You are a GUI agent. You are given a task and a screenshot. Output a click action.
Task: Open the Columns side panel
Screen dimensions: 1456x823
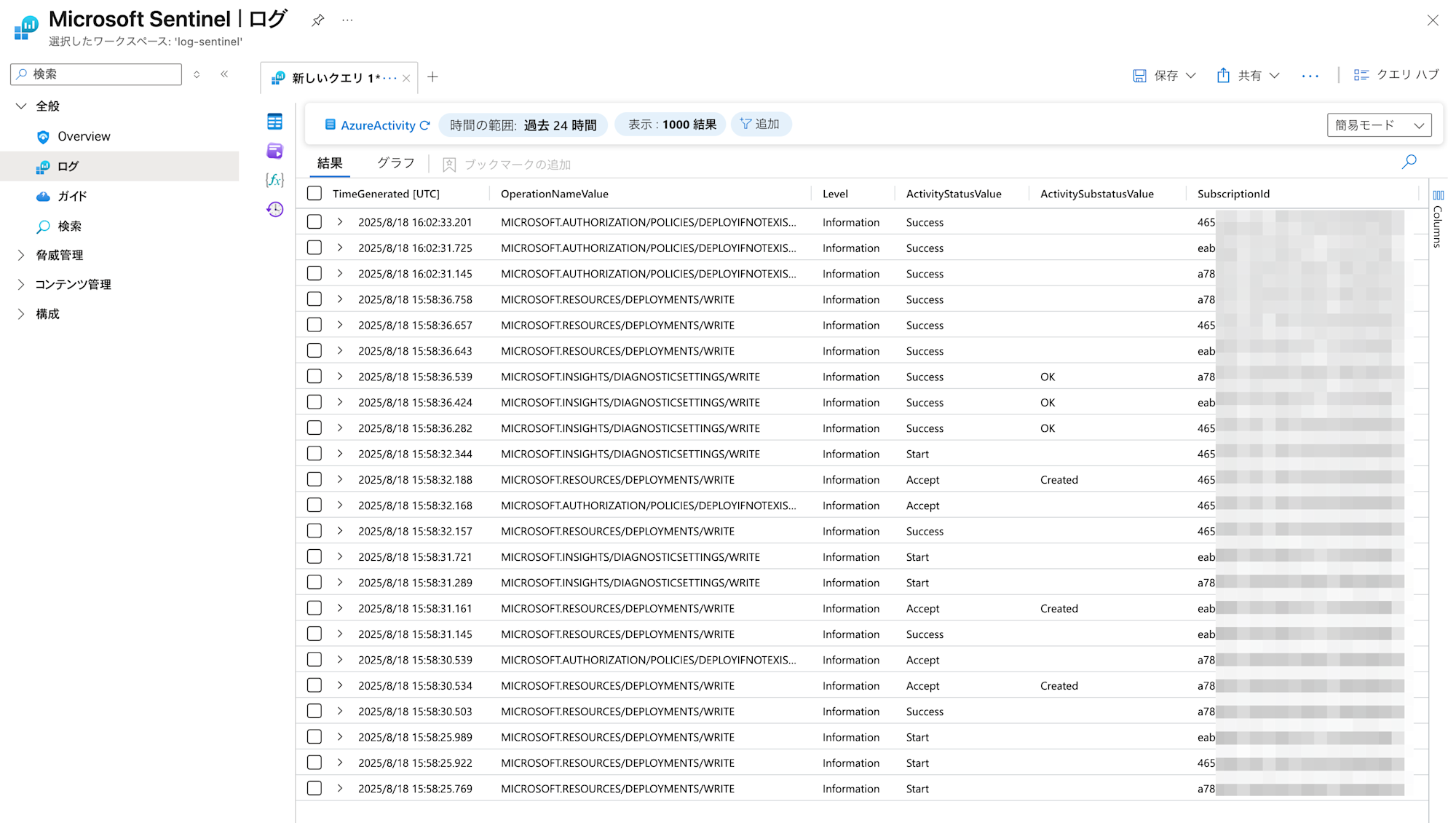1438,218
